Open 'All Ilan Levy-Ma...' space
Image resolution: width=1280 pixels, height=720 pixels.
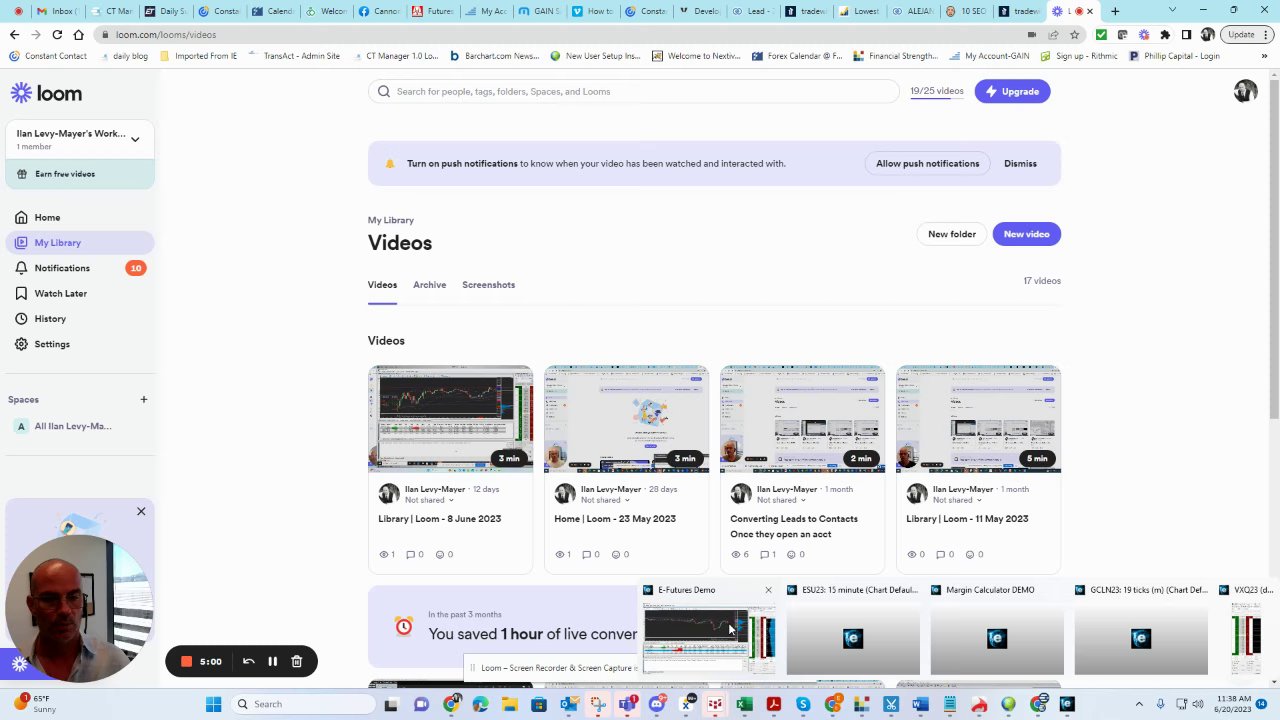[x=73, y=426]
